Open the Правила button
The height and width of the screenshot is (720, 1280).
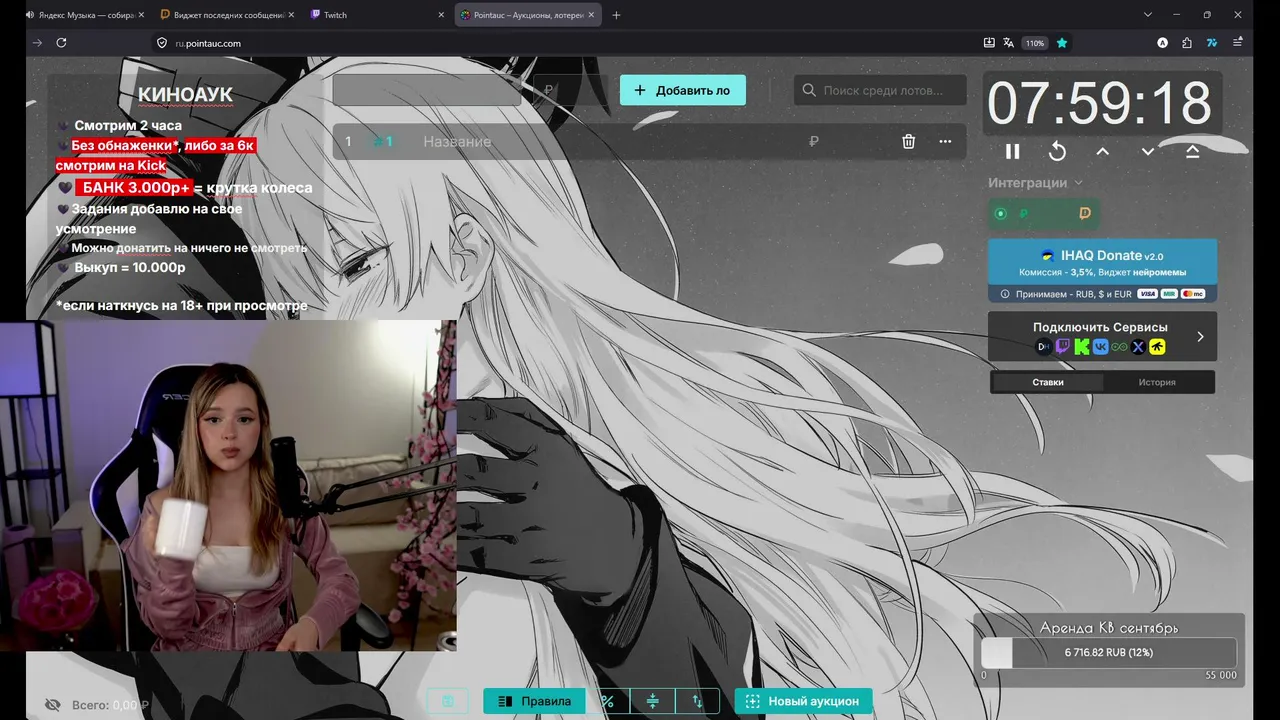click(x=534, y=701)
